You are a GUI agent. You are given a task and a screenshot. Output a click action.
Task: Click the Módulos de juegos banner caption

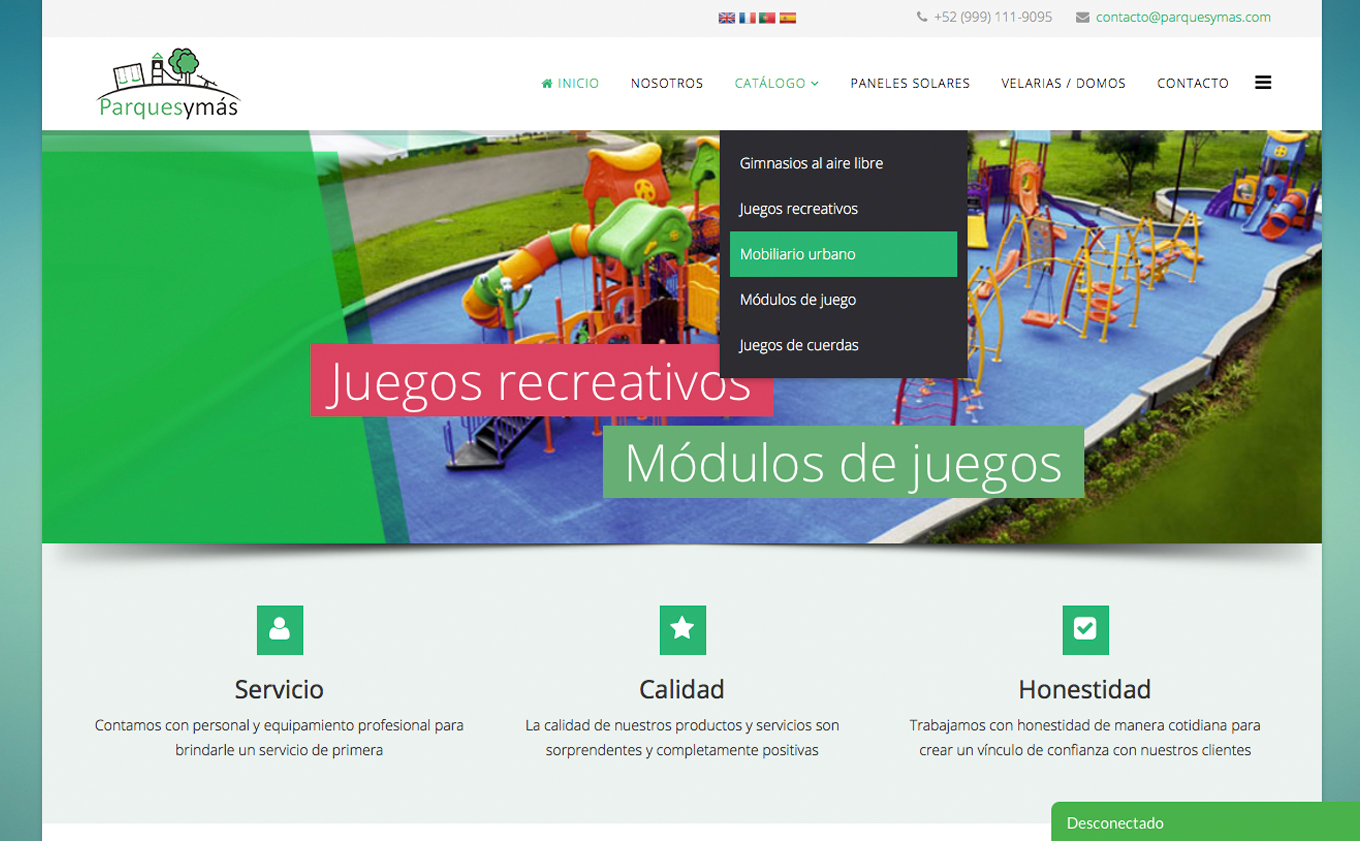coord(843,462)
